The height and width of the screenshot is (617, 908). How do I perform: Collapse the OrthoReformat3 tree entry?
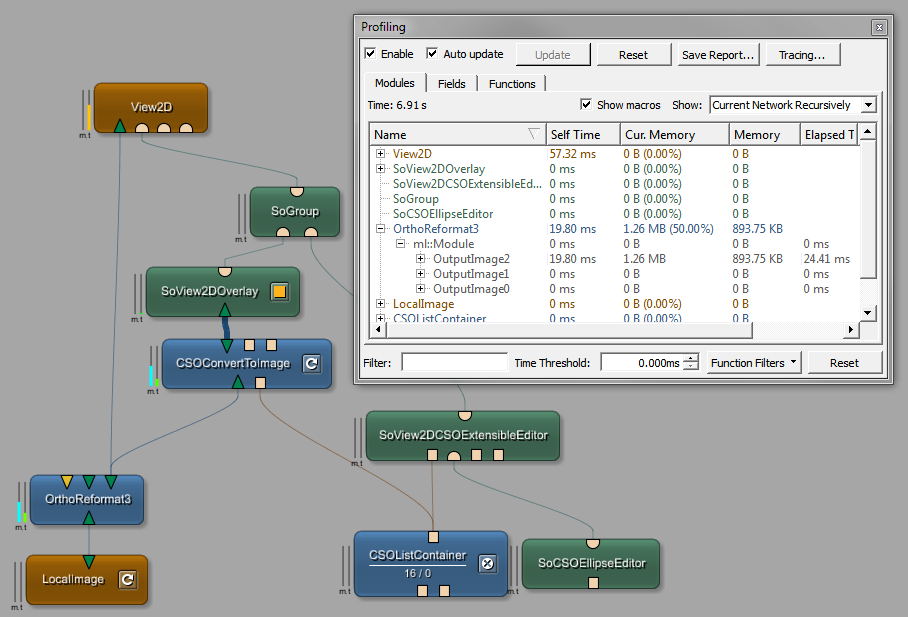point(381,229)
